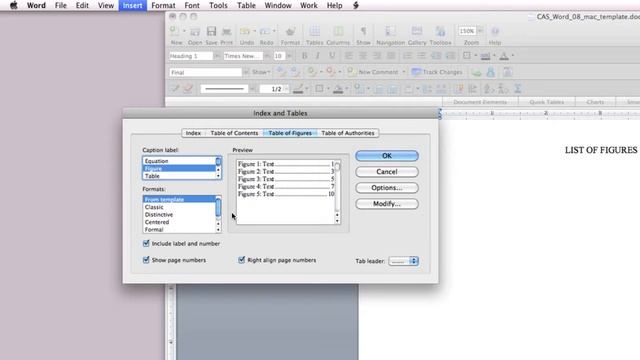The image size is (640, 360).
Task: Open the Tab leader dropdown
Action: pos(404,261)
